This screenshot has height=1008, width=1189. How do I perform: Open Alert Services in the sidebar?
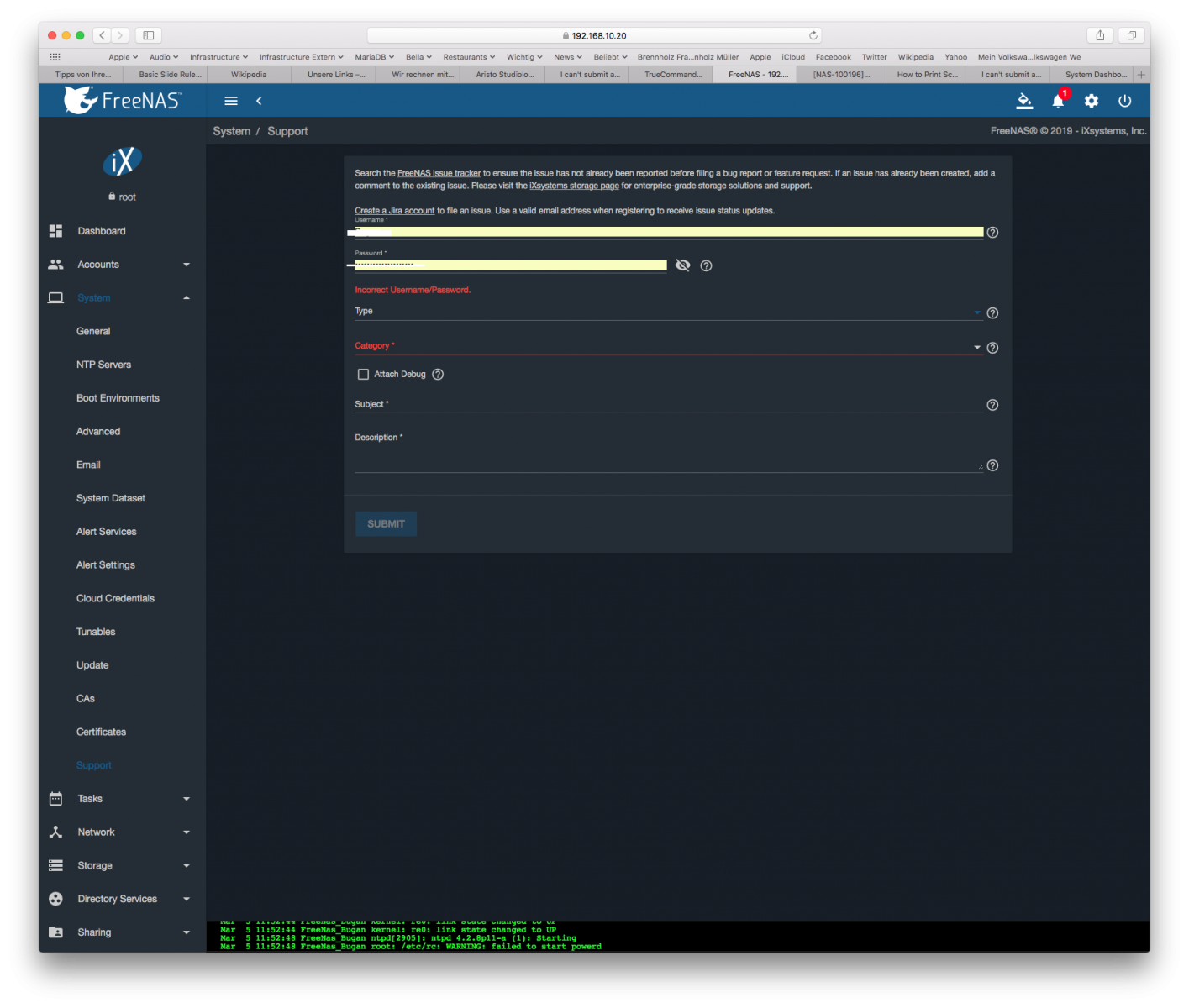pos(106,532)
